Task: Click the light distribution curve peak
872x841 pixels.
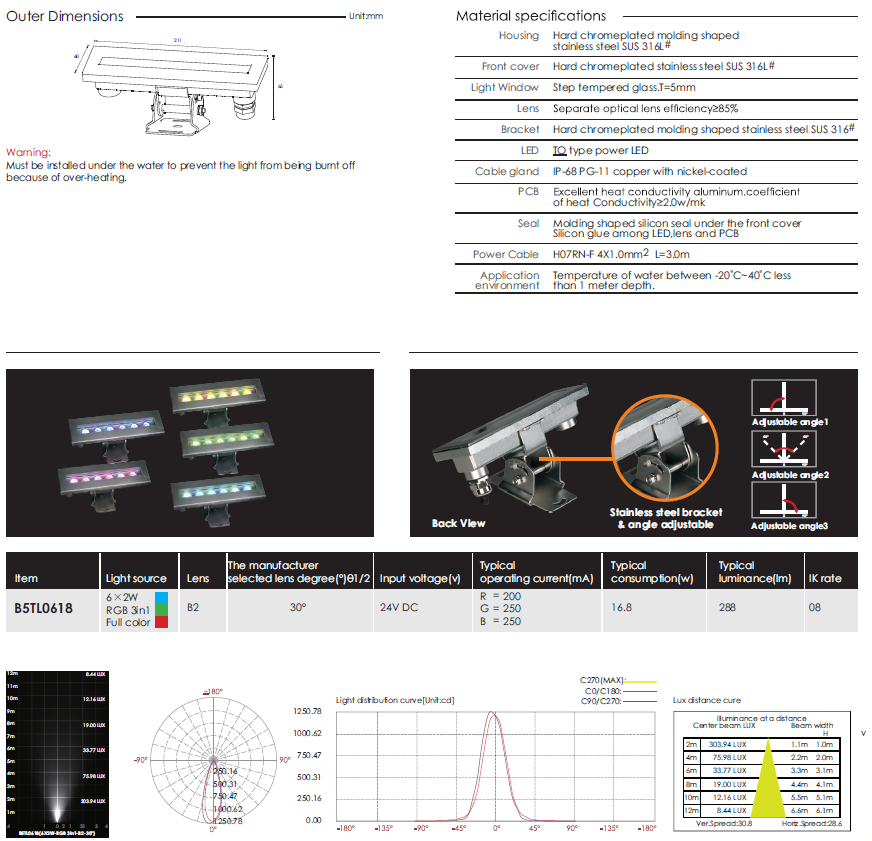Action: click(493, 714)
